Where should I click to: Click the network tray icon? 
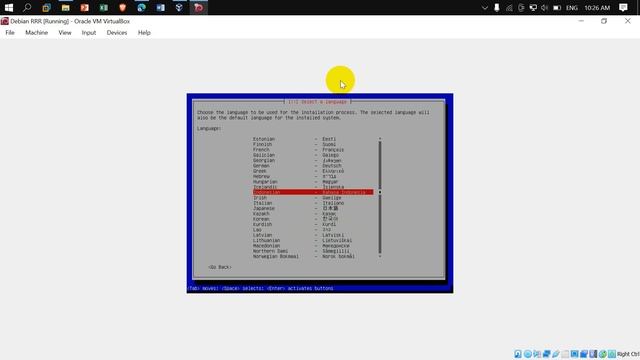[533, 7]
